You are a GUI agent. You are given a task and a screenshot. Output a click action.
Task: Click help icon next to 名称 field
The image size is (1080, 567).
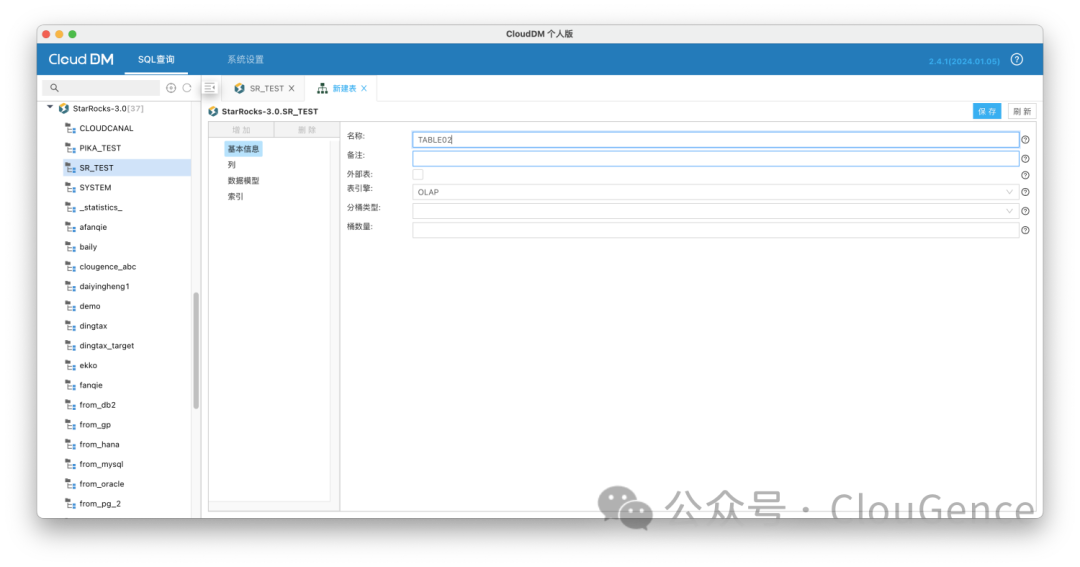(1025, 140)
